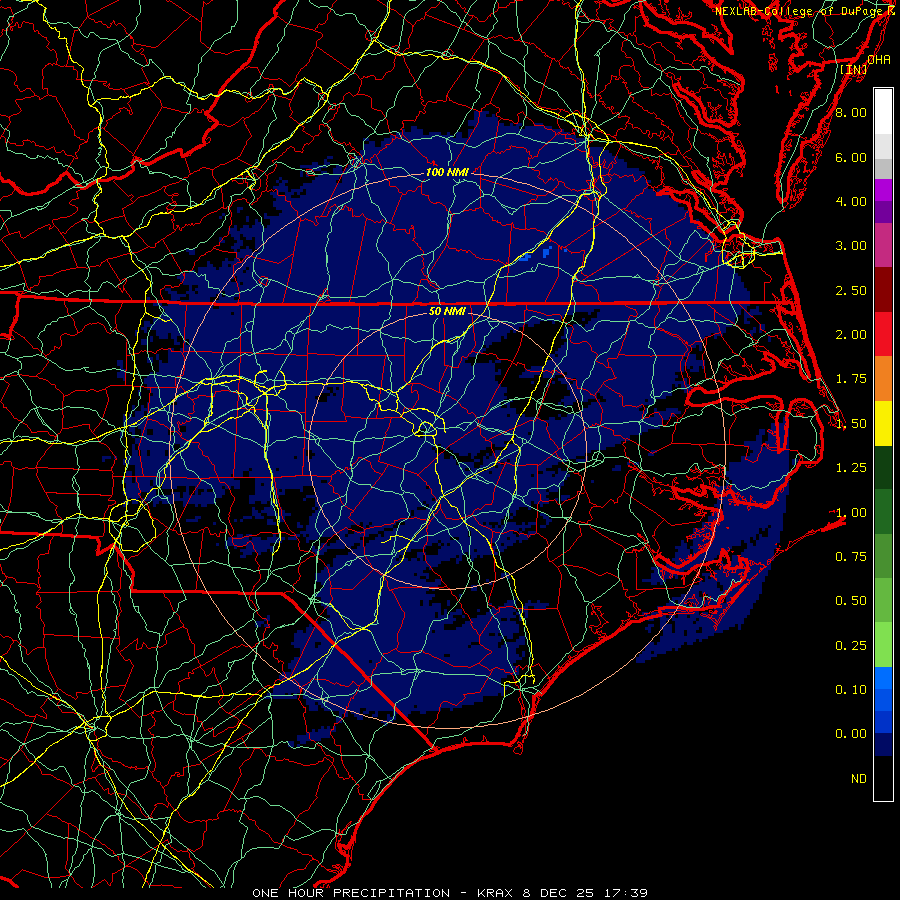Pick the orange legend swatch near 1.75

coord(883,379)
